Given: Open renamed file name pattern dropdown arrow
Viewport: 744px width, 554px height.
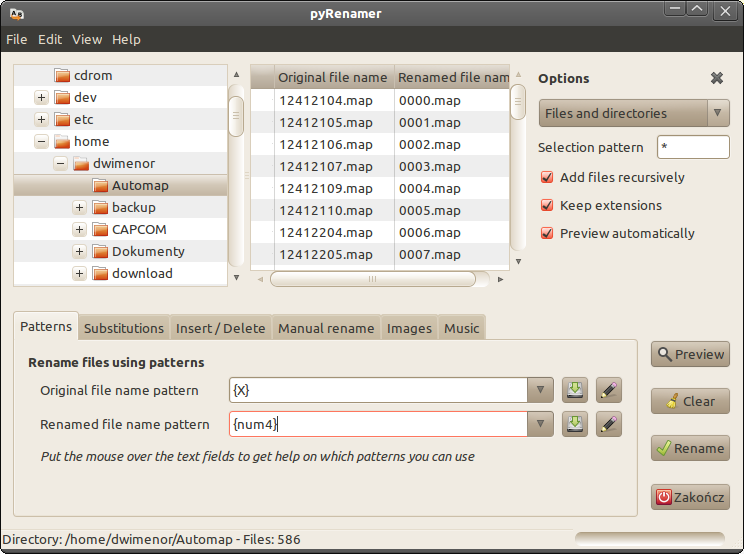Looking at the screenshot, I should click(540, 424).
